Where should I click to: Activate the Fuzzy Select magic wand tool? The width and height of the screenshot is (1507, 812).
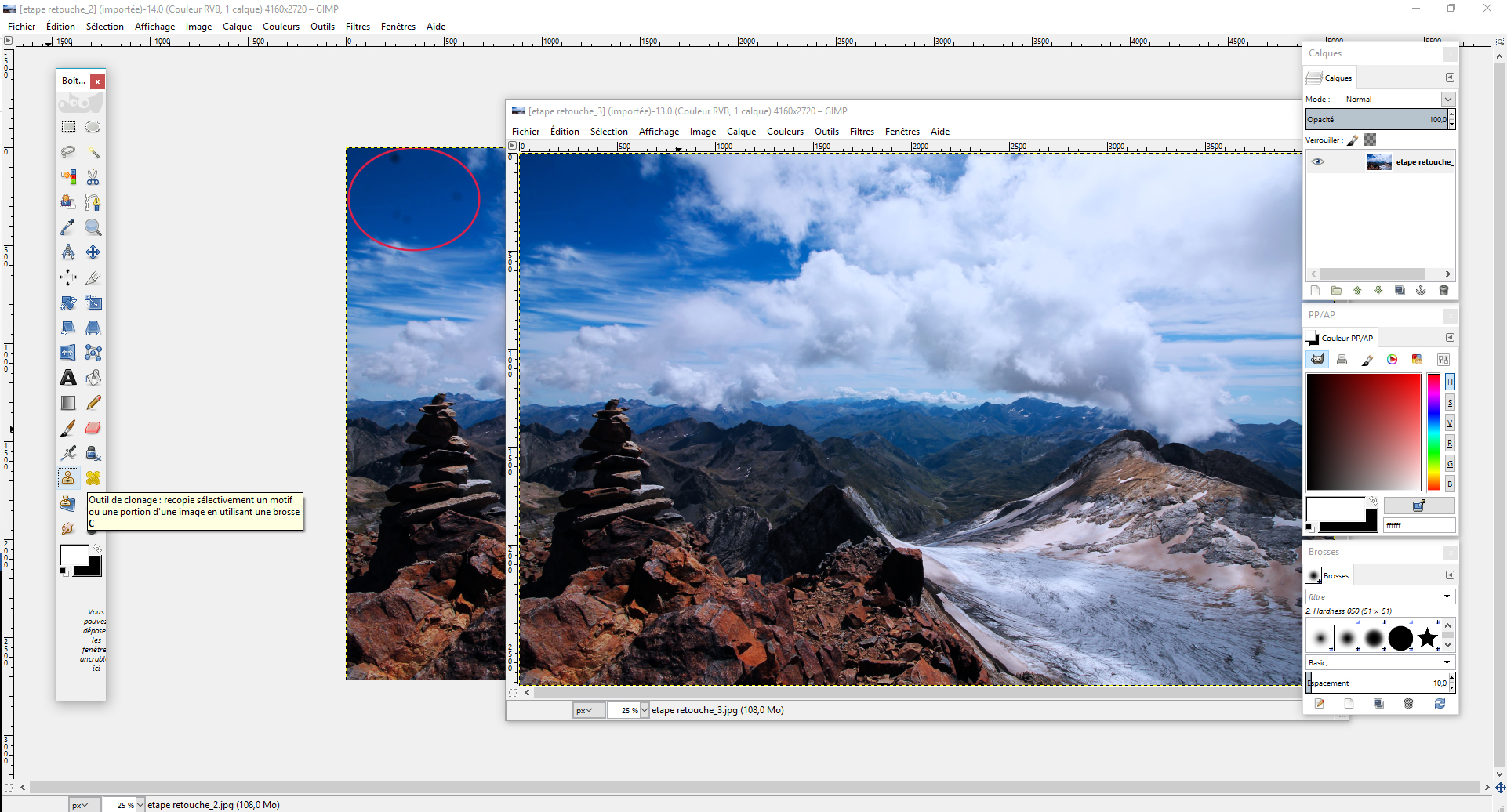pos(93,153)
